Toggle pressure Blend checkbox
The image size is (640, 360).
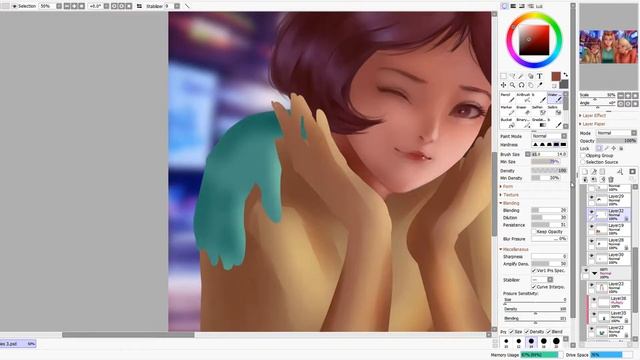(x=549, y=332)
